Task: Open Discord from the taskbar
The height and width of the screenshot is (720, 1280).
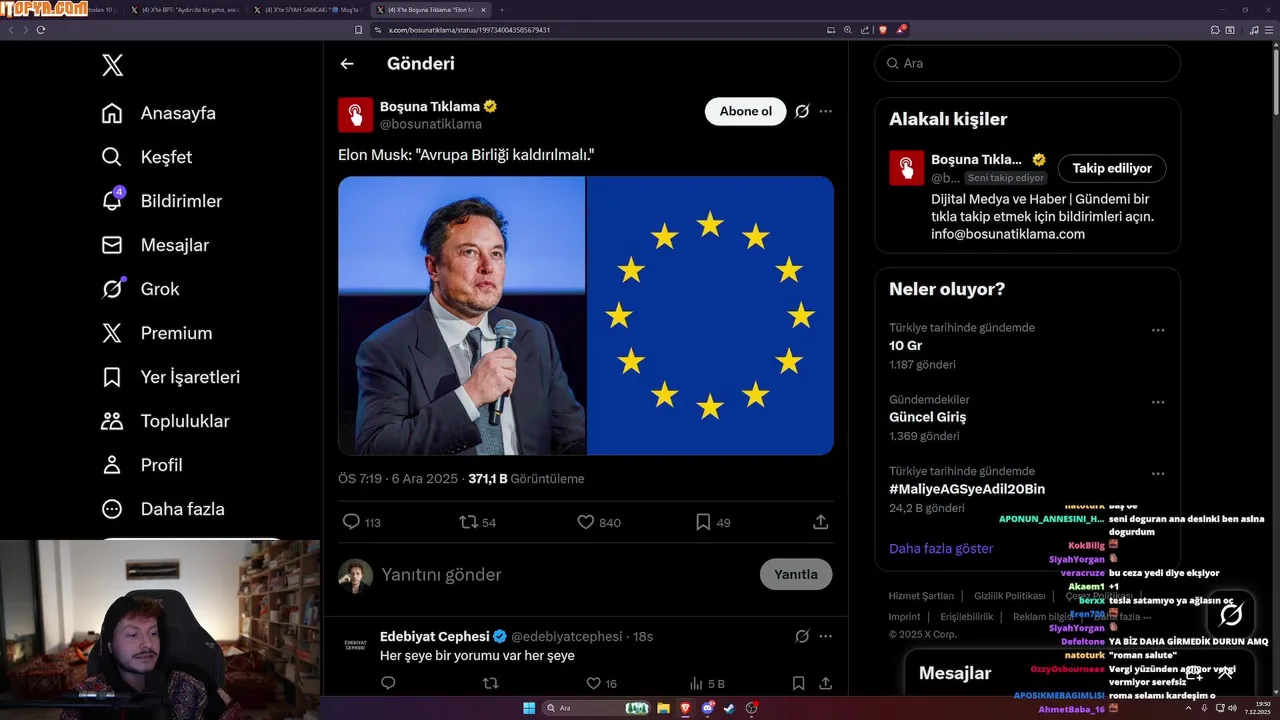Action: 707,708
